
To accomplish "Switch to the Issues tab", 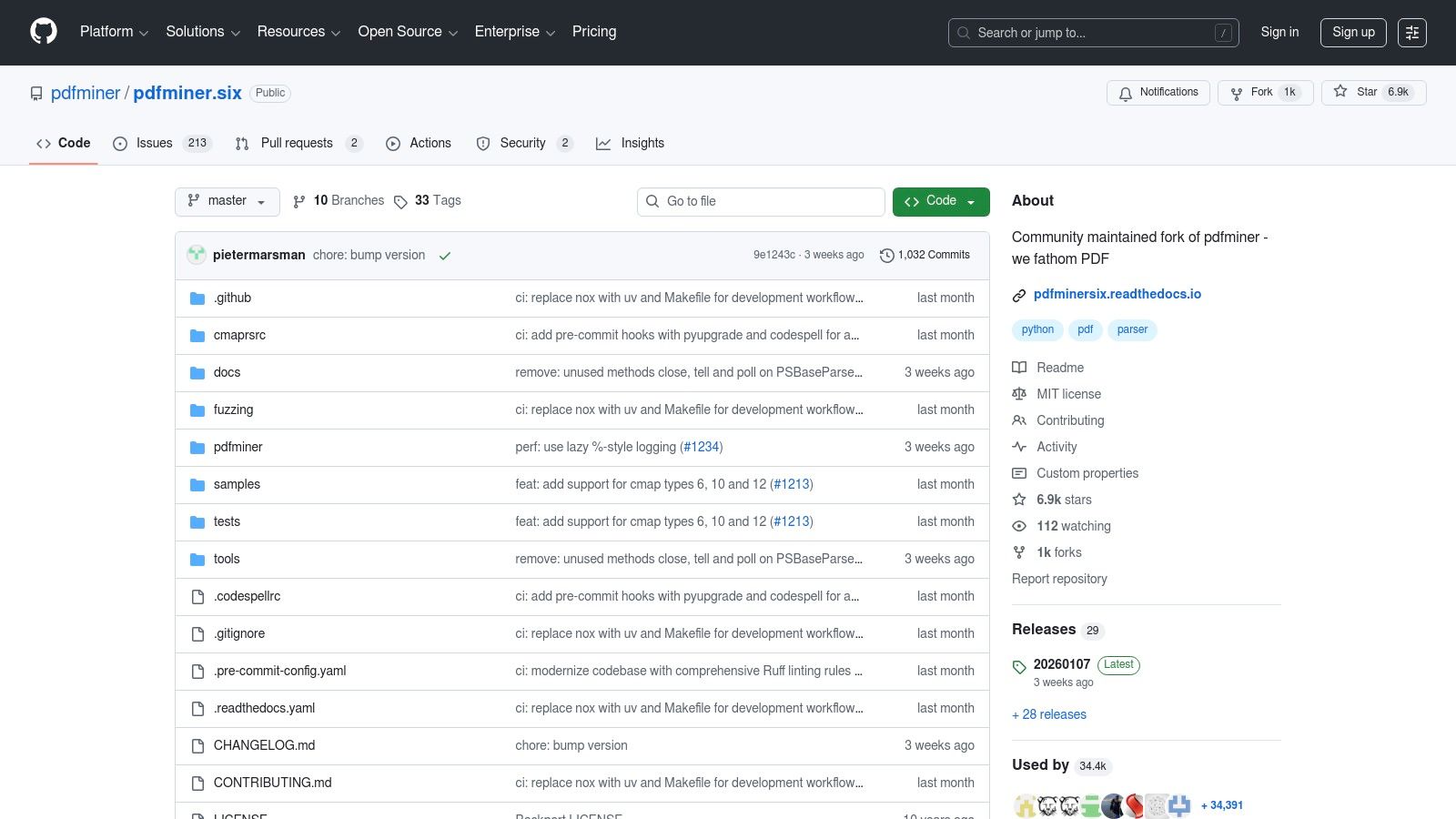I will coord(153,143).
